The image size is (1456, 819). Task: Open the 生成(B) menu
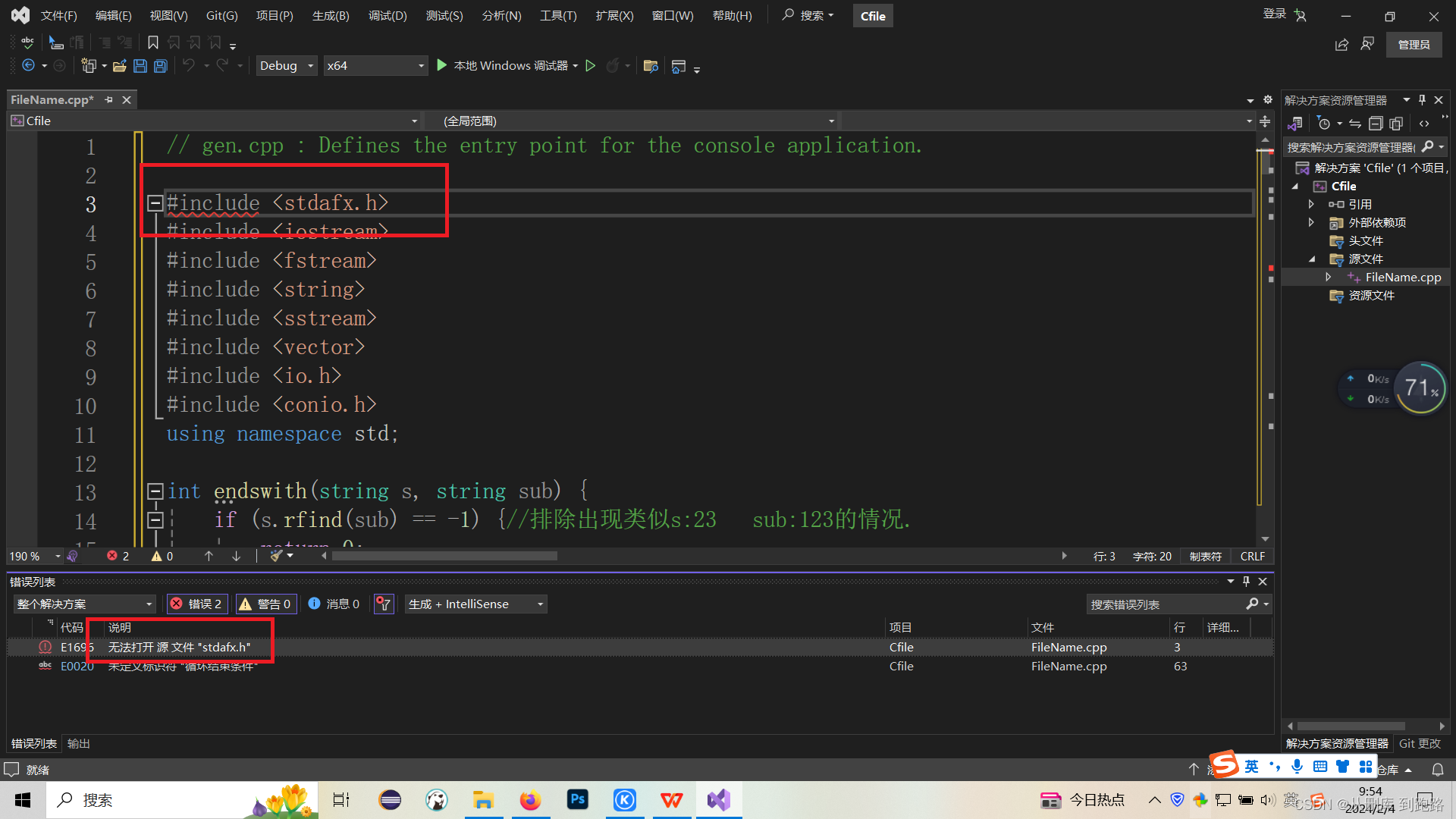pos(331,16)
